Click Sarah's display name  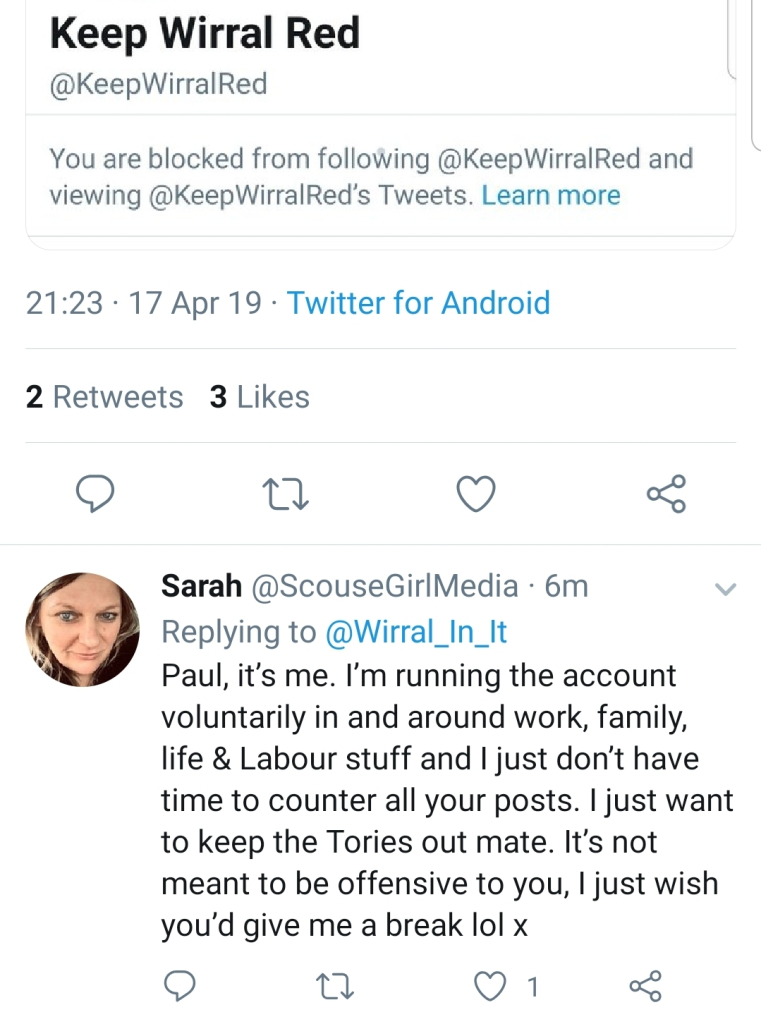tap(201, 587)
